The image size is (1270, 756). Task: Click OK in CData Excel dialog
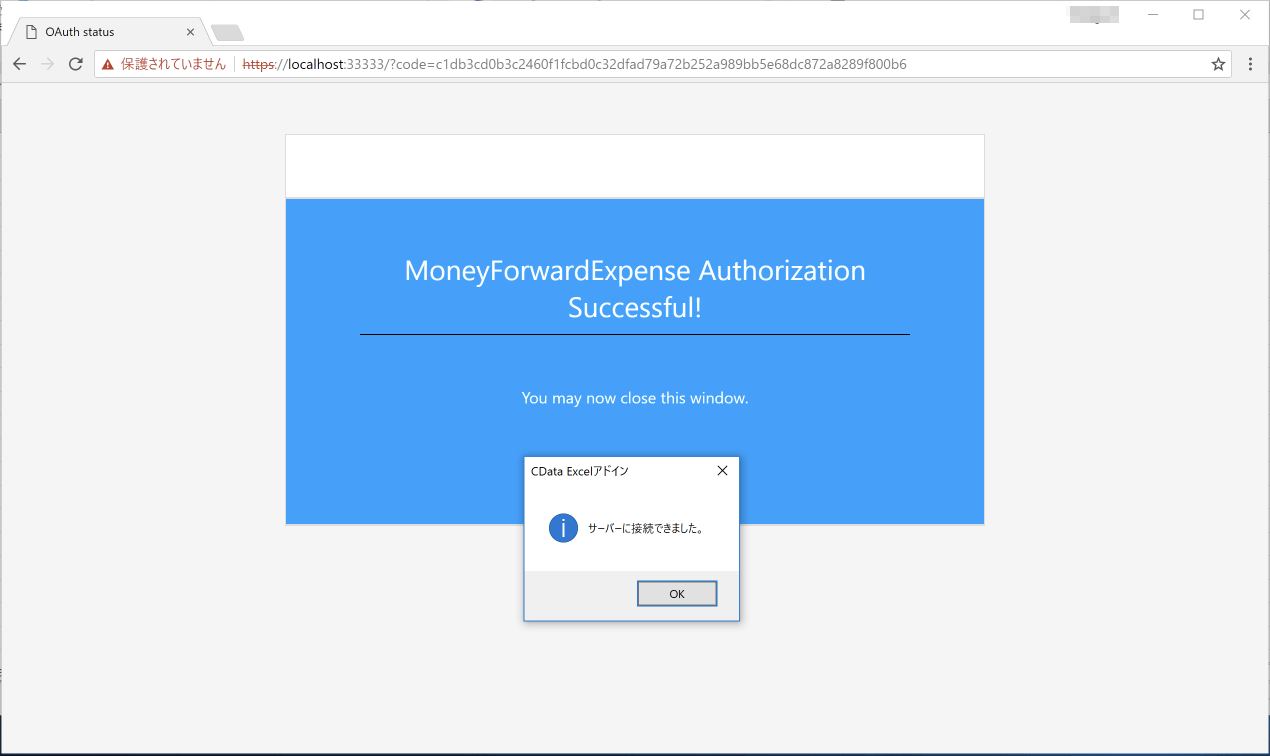pyautogui.click(x=677, y=594)
